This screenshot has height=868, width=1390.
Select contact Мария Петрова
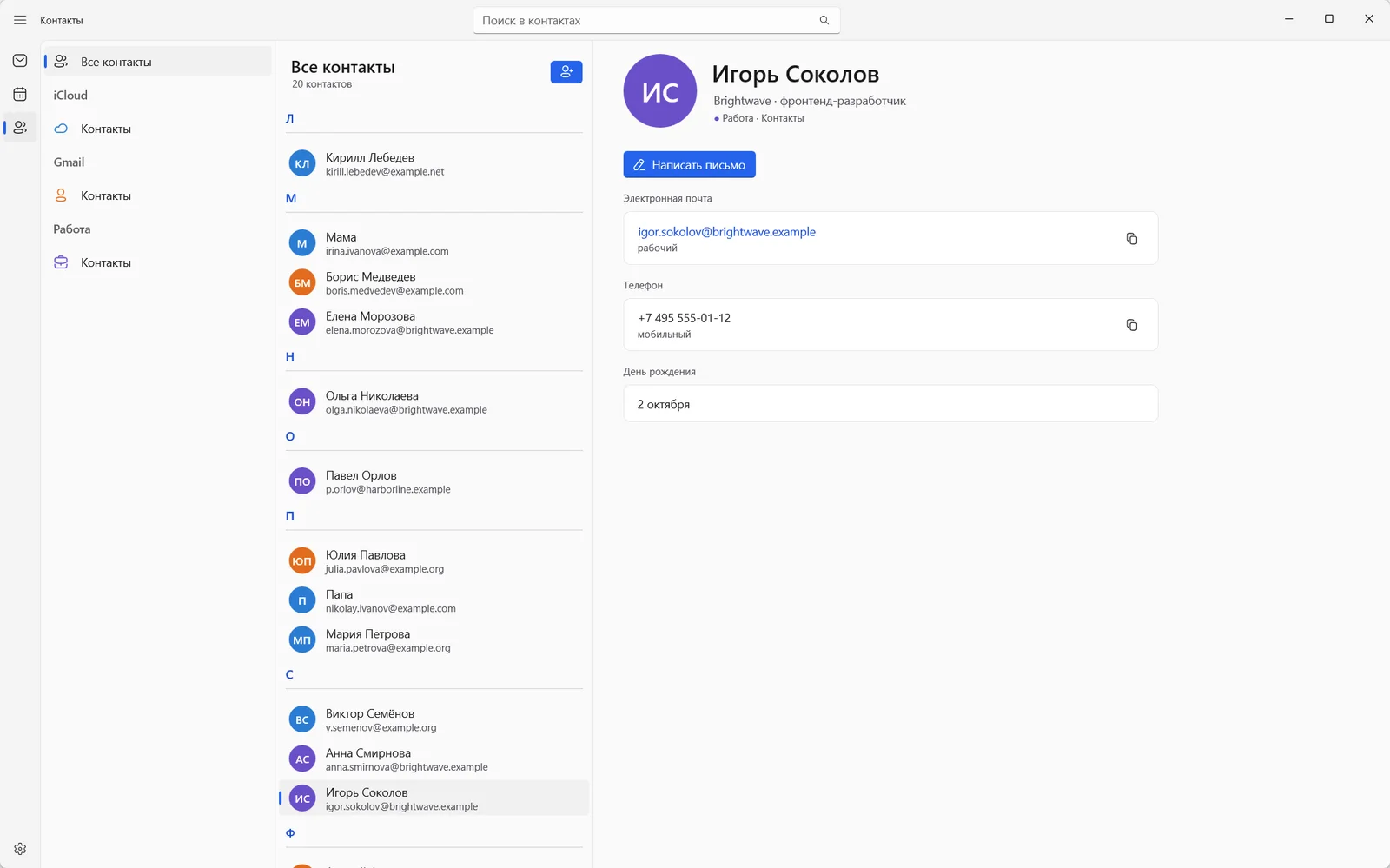point(434,640)
